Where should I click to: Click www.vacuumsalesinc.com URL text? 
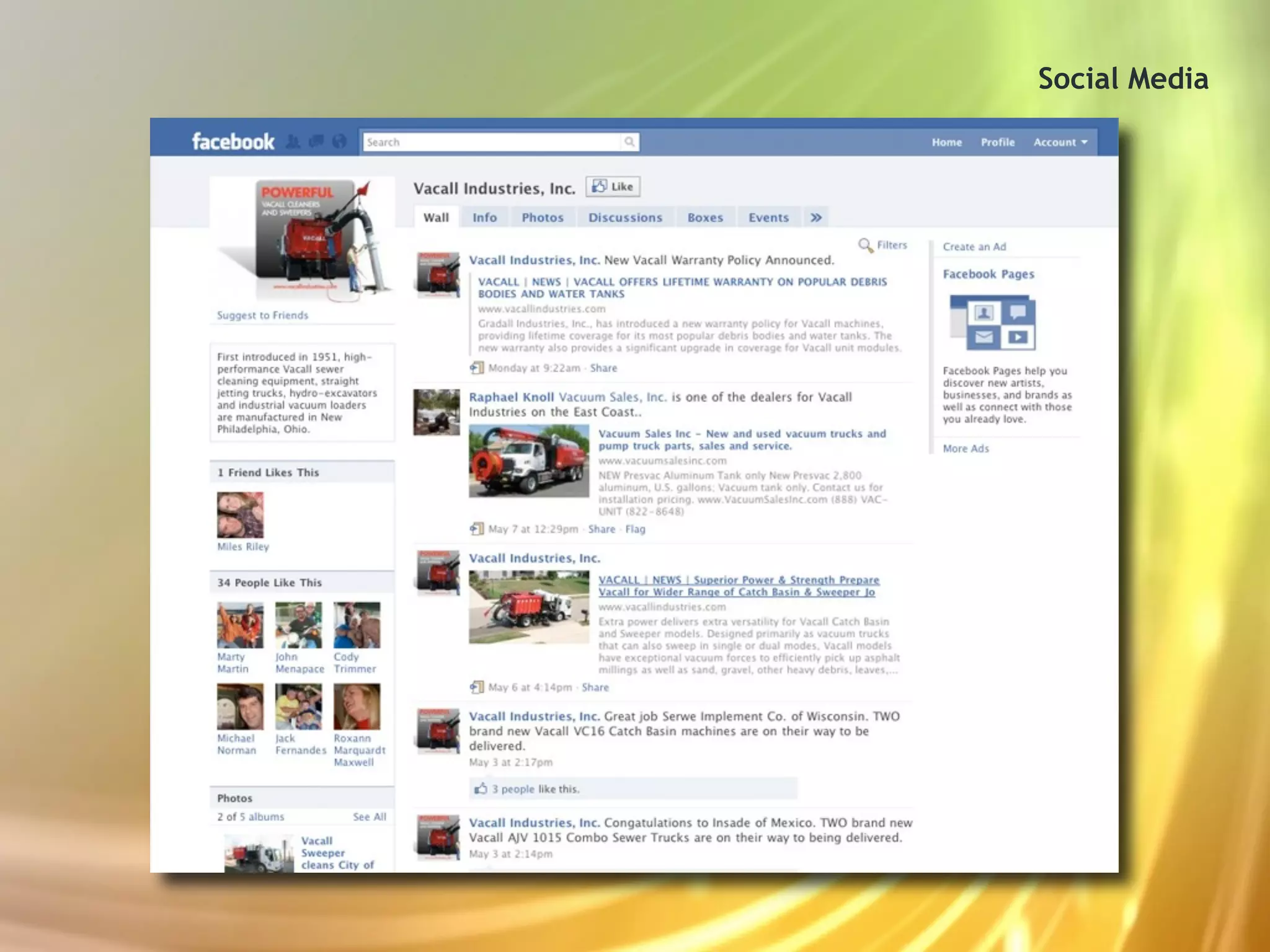click(662, 461)
